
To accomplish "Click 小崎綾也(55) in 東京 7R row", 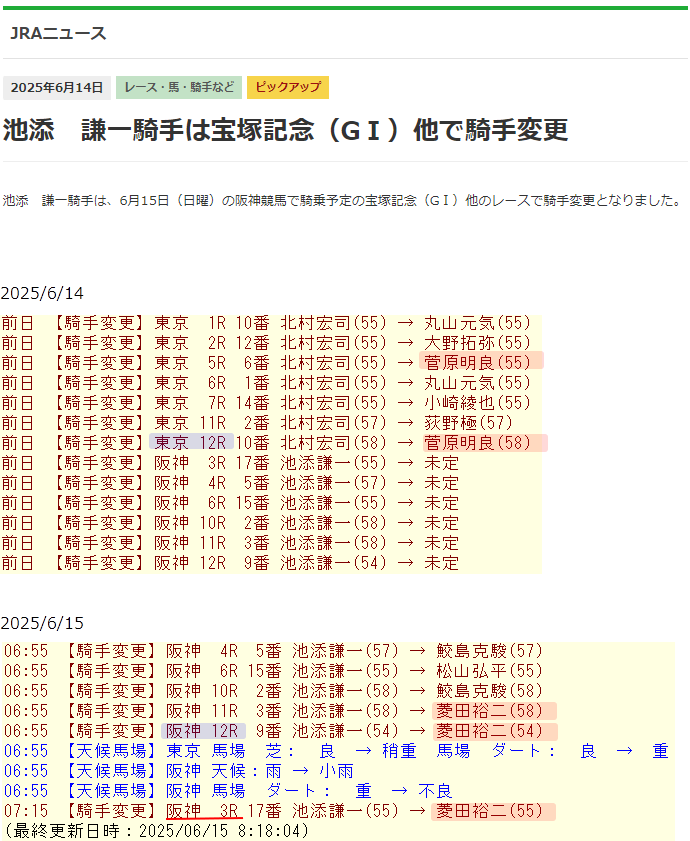I will point(477,403).
